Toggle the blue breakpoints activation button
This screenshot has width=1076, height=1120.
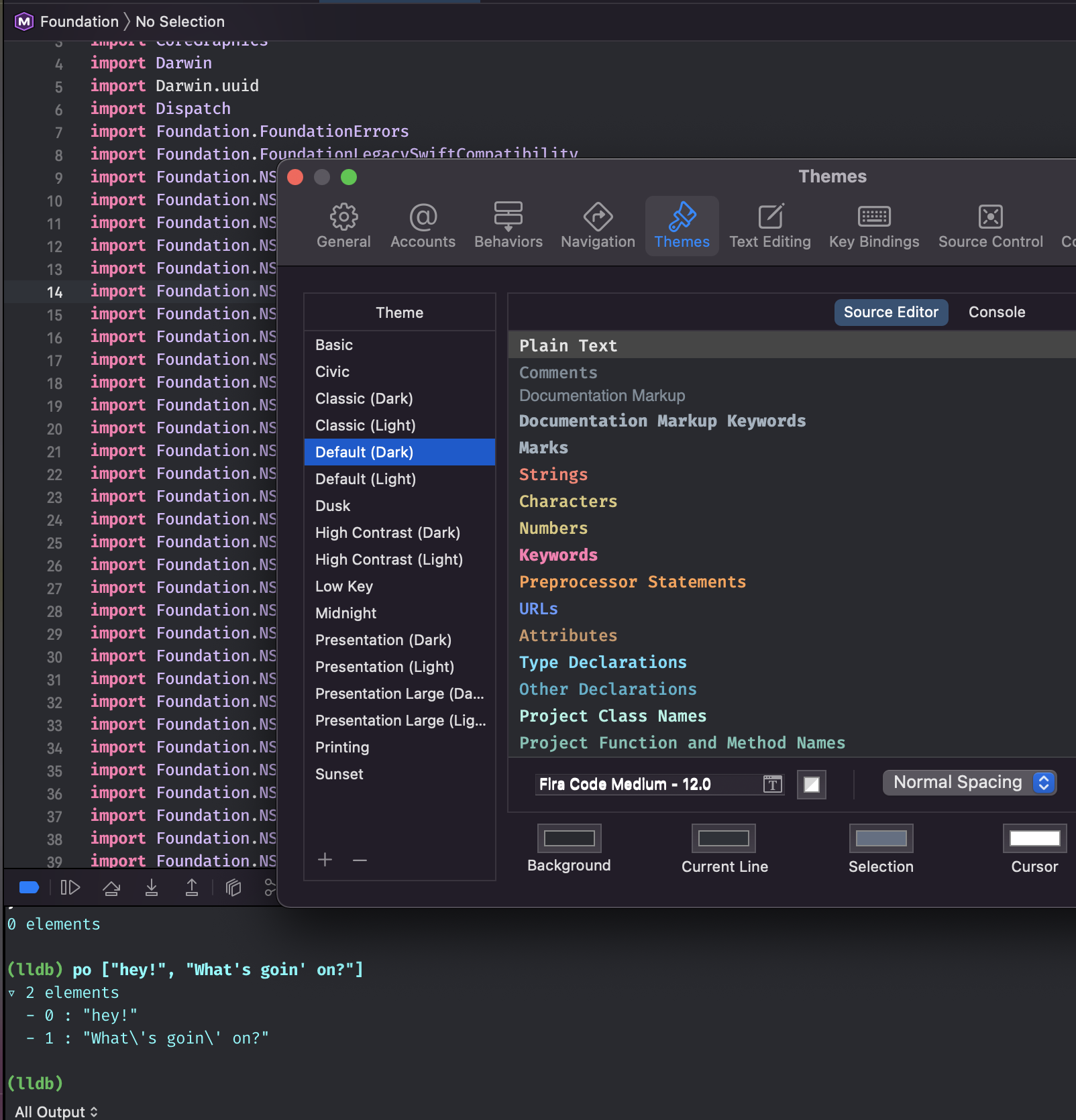[x=29, y=888]
